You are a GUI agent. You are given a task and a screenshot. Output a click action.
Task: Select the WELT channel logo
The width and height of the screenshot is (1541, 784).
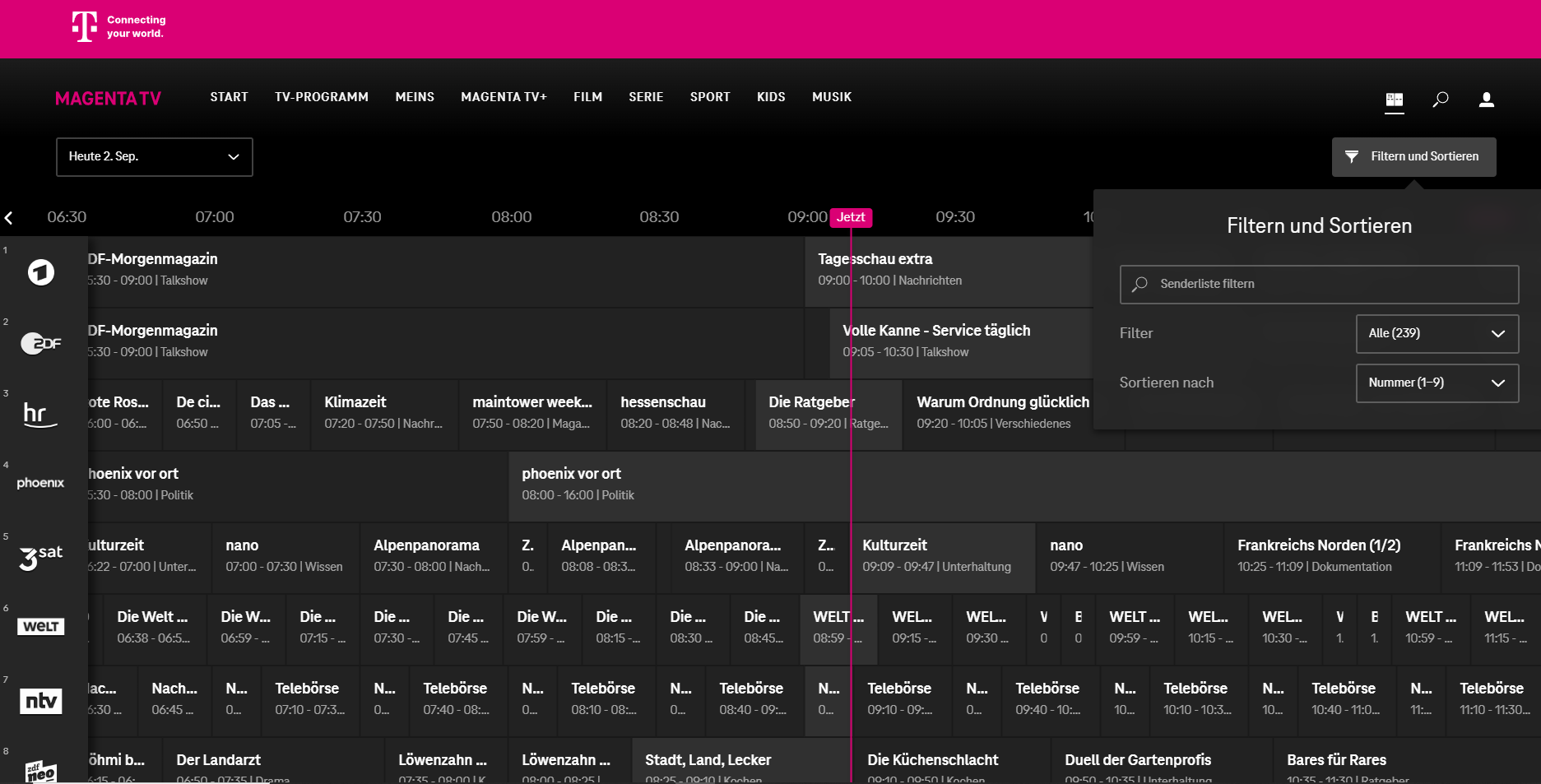41,627
